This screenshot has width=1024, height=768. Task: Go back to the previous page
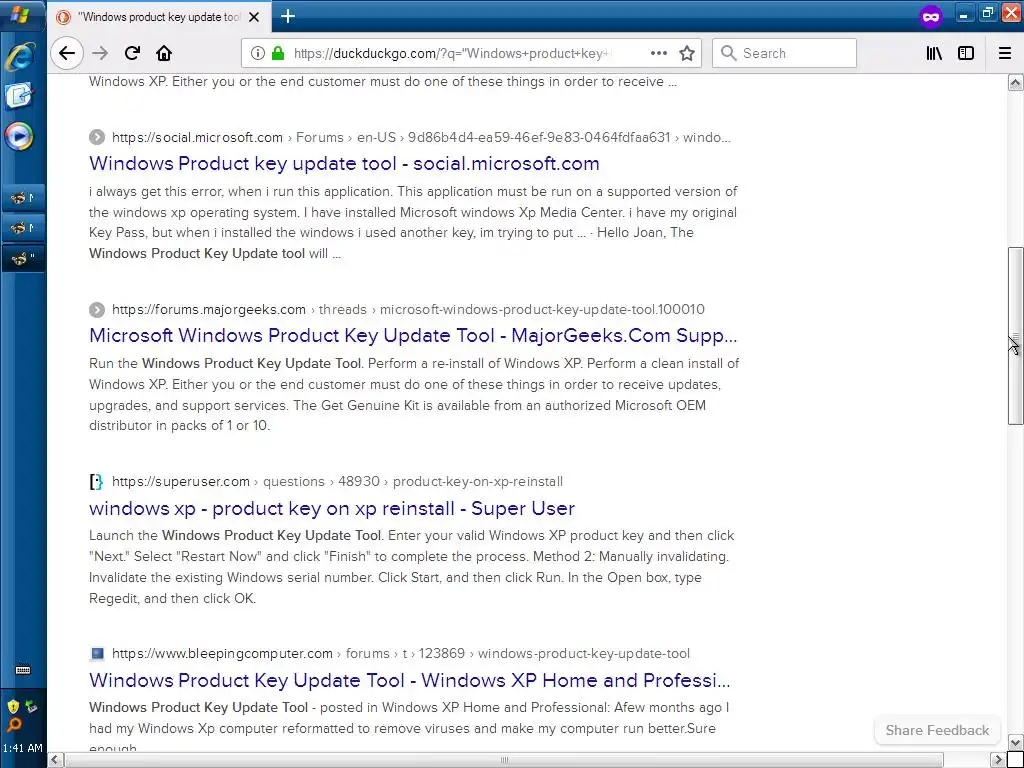tap(67, 53)
